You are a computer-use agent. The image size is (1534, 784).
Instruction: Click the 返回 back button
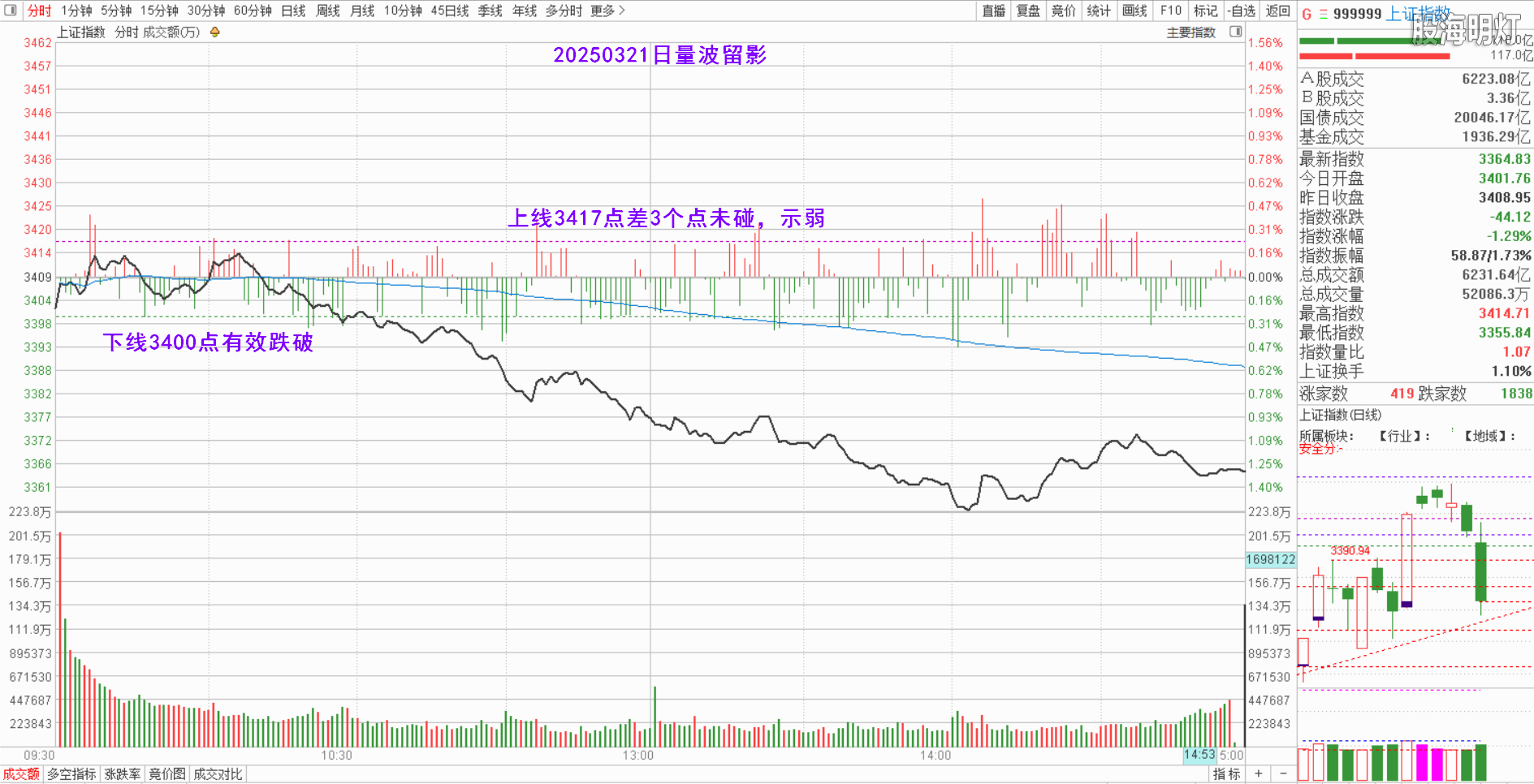click(1278, 11)
